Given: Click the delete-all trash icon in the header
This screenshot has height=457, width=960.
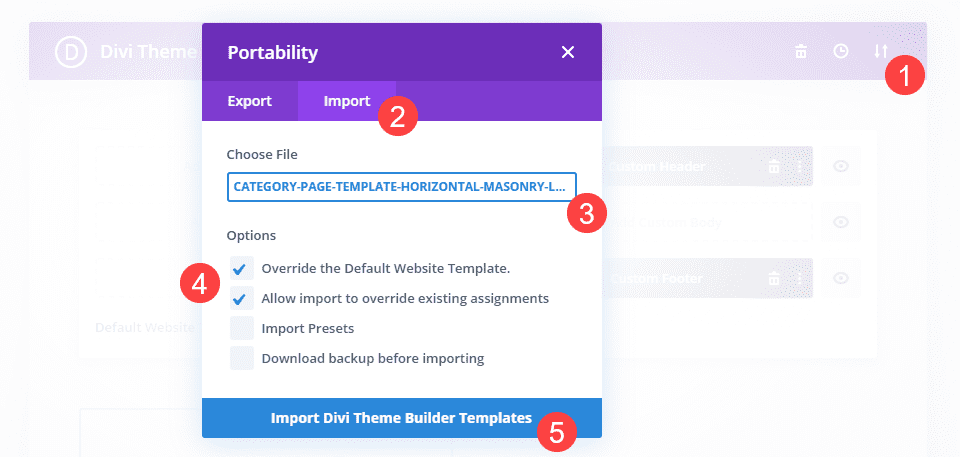Looking at the screenshot, I should coord(800,51).
